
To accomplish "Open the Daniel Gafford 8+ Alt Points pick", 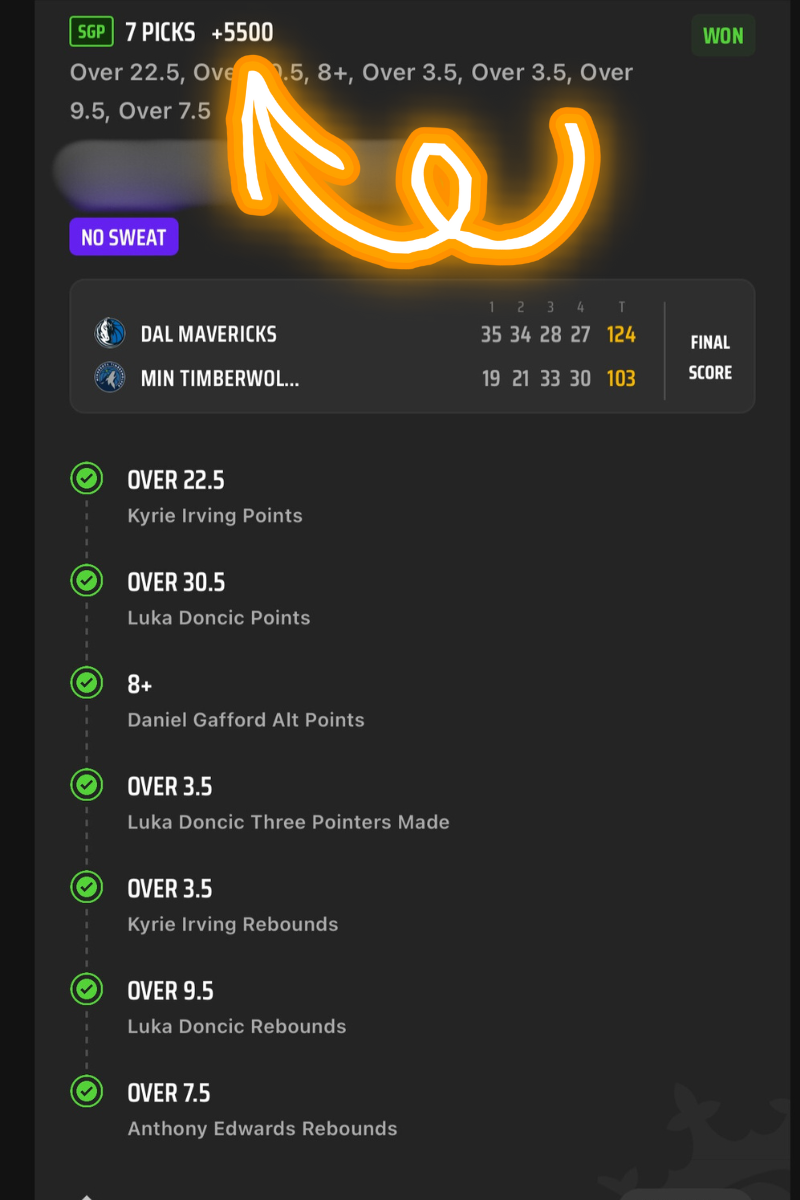I will [x=246, y=701].
